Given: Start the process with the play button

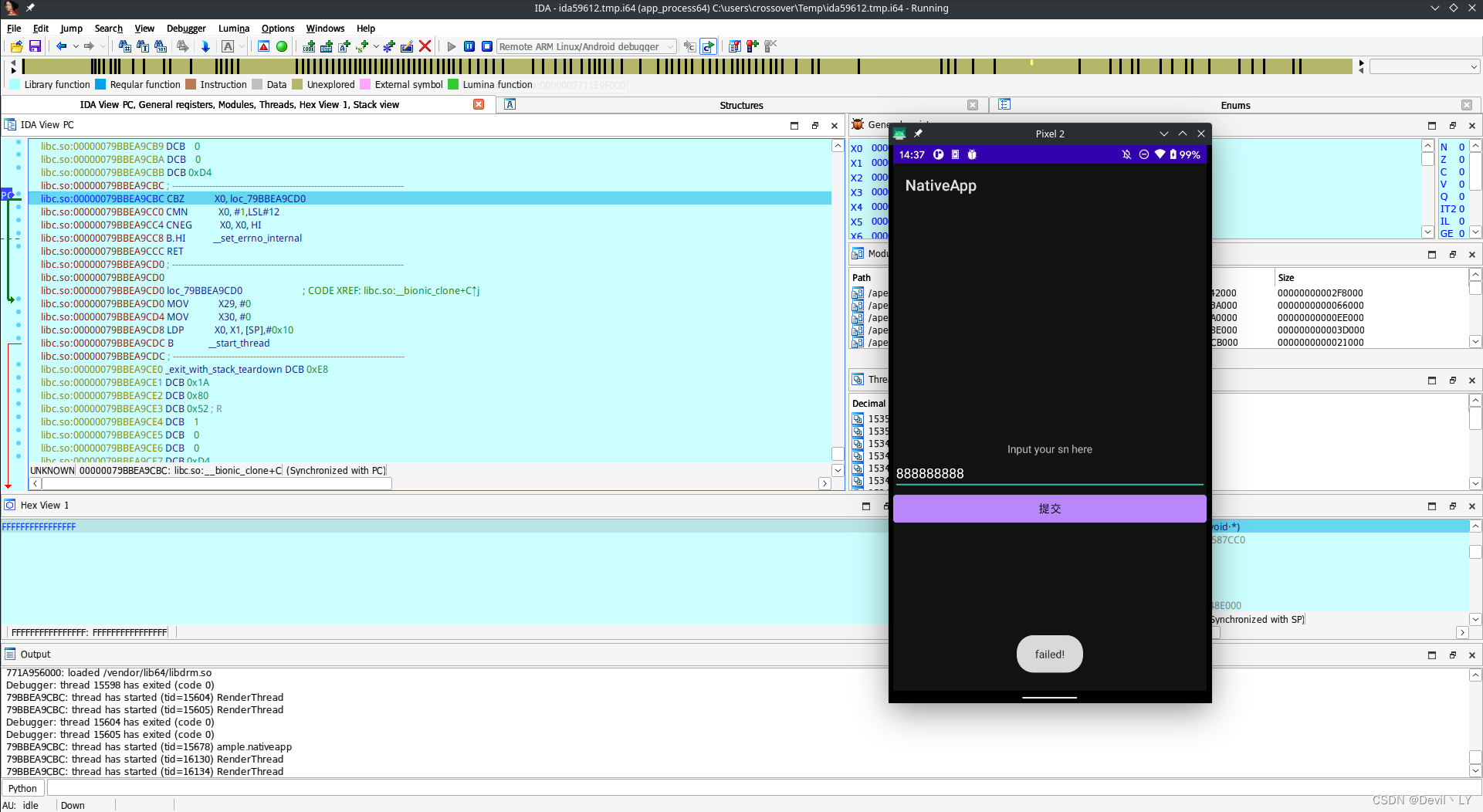Looking at the screenshot, I should point(452,46).
